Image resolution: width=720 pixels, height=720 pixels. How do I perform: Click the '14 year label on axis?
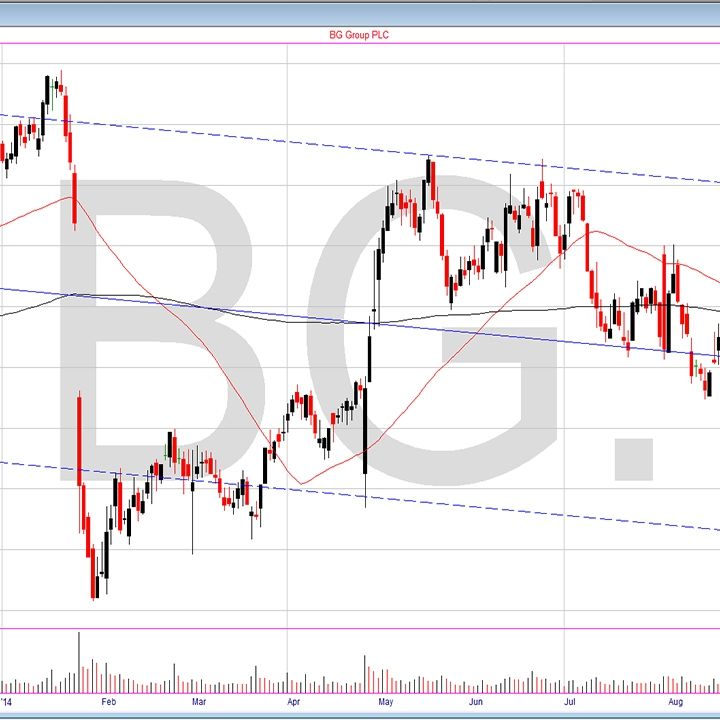pyautogui.click(x=10, y=702)
